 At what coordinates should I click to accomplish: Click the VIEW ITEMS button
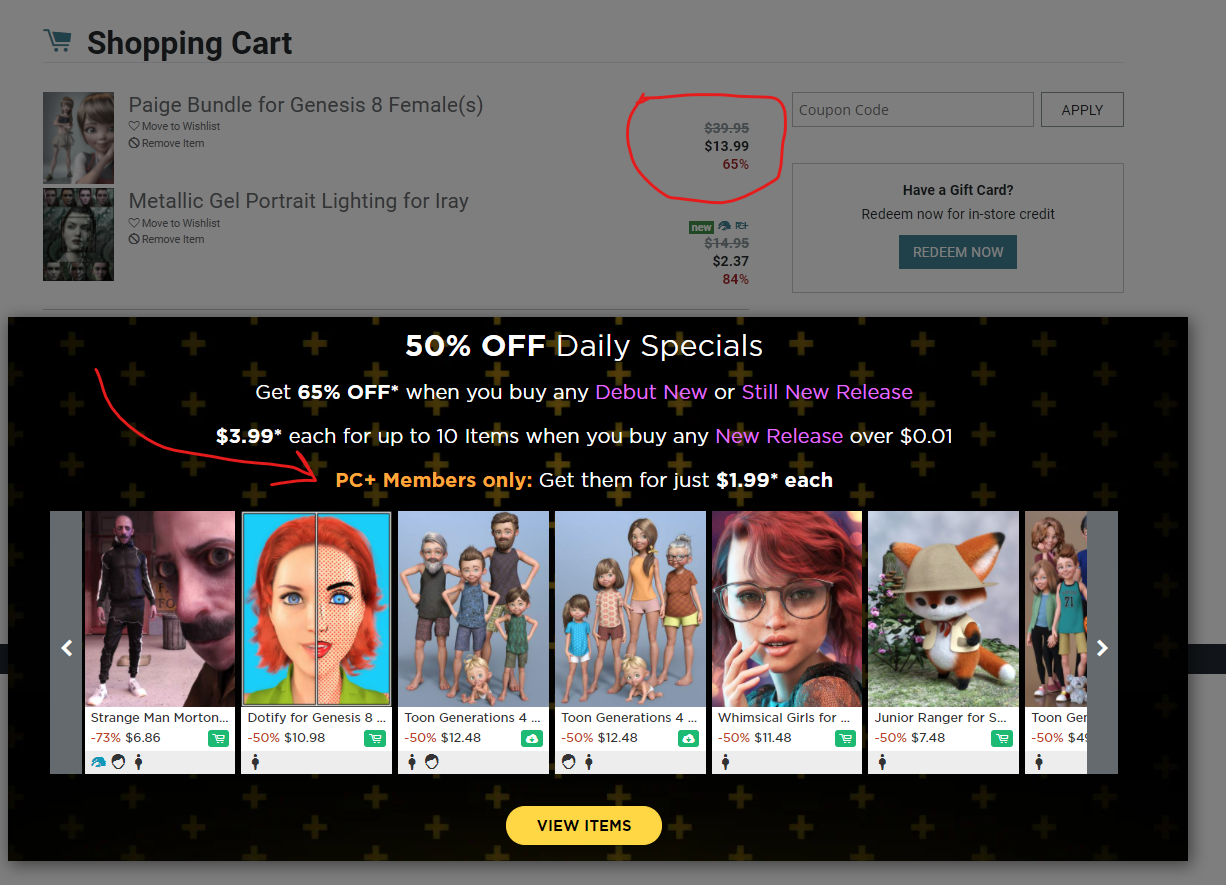tap(584, 825)
